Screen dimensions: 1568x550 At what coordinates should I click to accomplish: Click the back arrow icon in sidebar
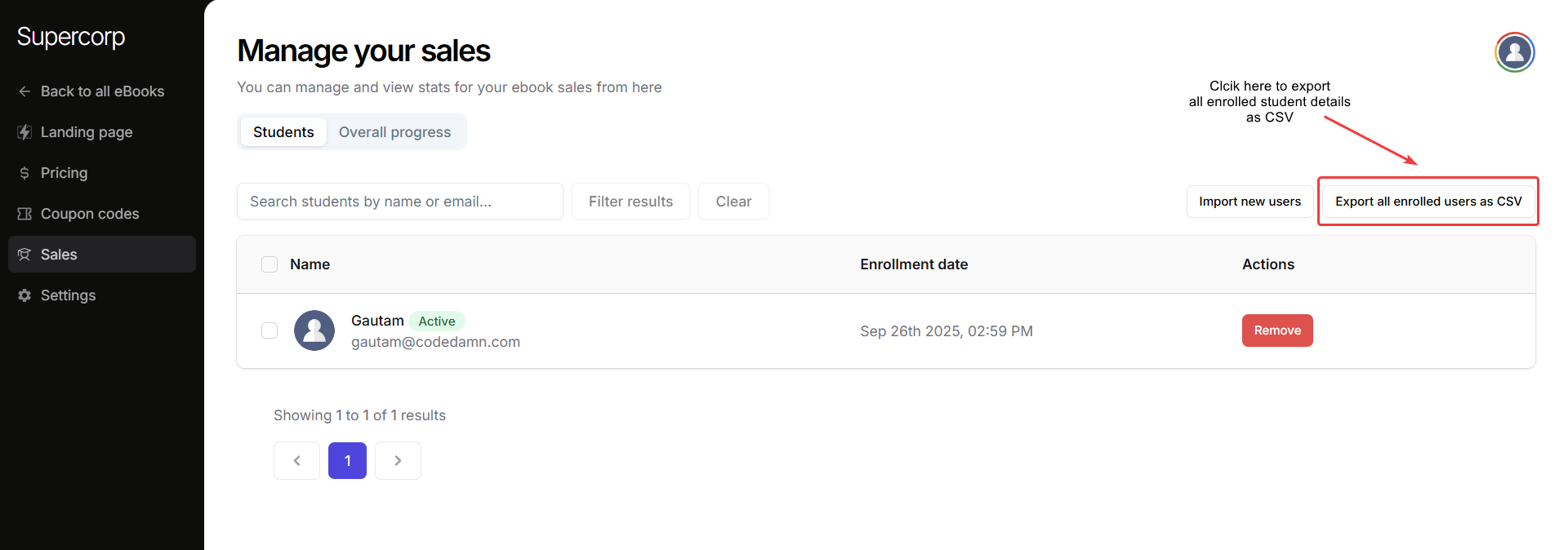pos(24,91)
